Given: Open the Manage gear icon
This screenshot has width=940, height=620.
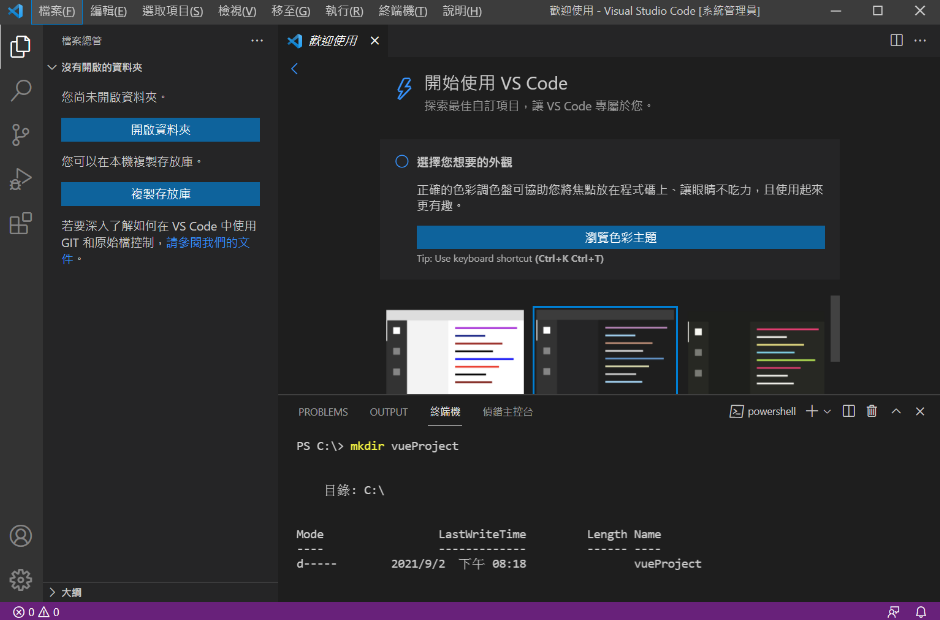Looking at the screenshot, I should (20, 580).
